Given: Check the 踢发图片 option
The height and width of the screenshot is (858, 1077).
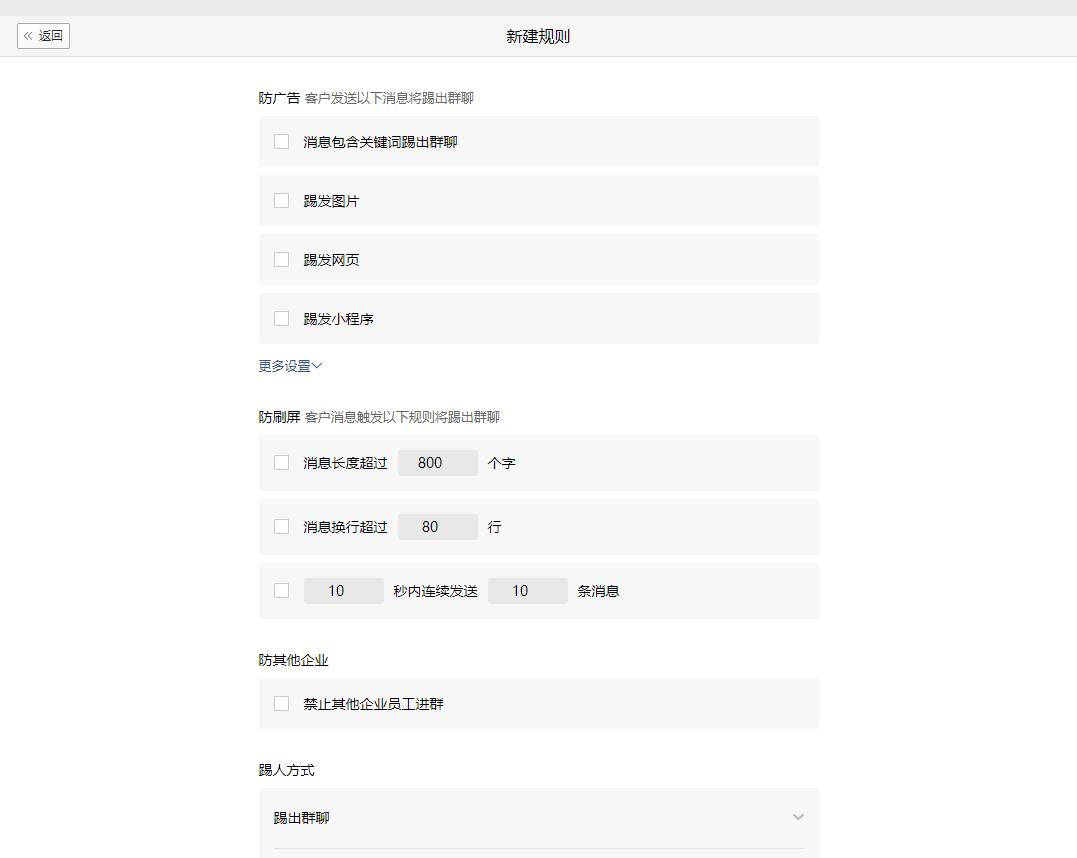Looking at the screenshot, I should coord(281,200).
